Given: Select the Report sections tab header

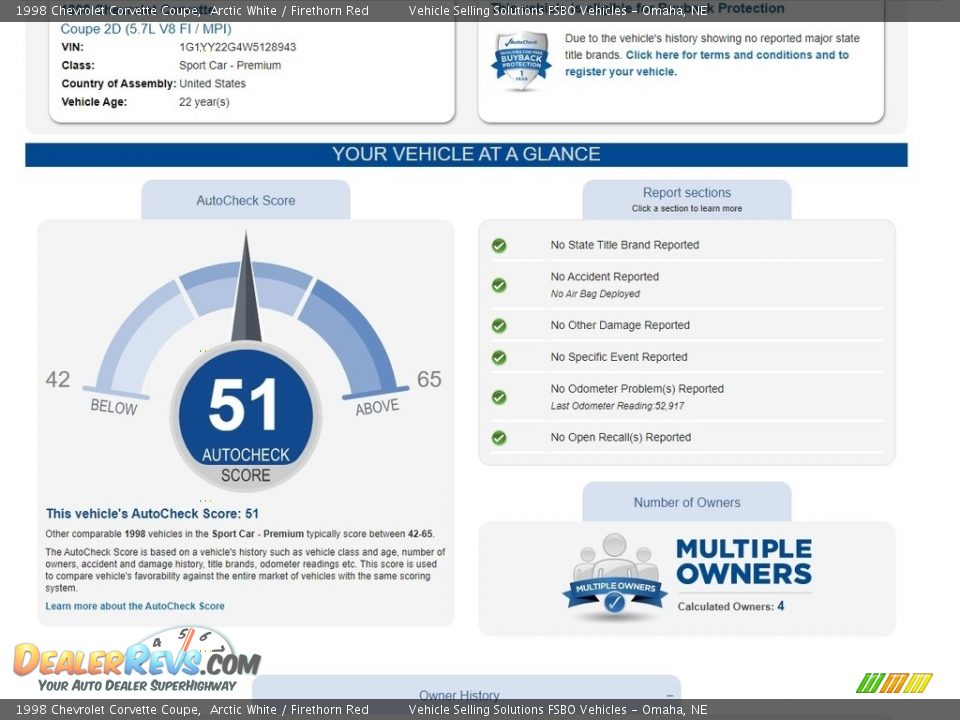Looking at the screenshot, I should click(687, 200).
